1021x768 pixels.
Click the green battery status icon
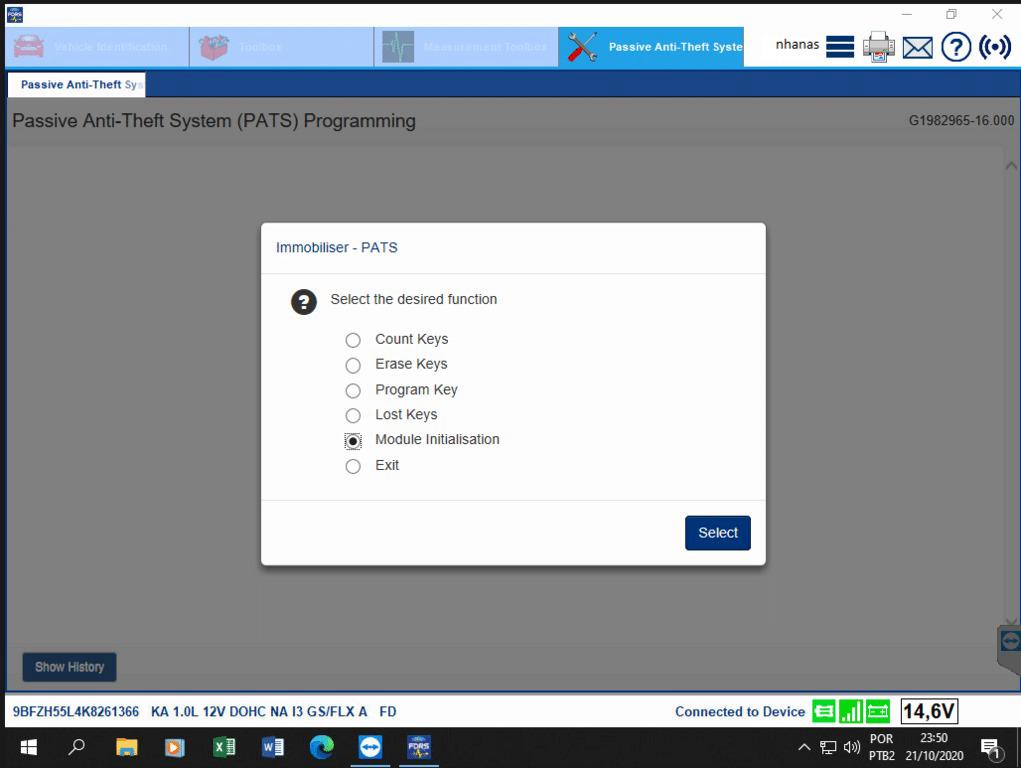[x=878, y=712]
